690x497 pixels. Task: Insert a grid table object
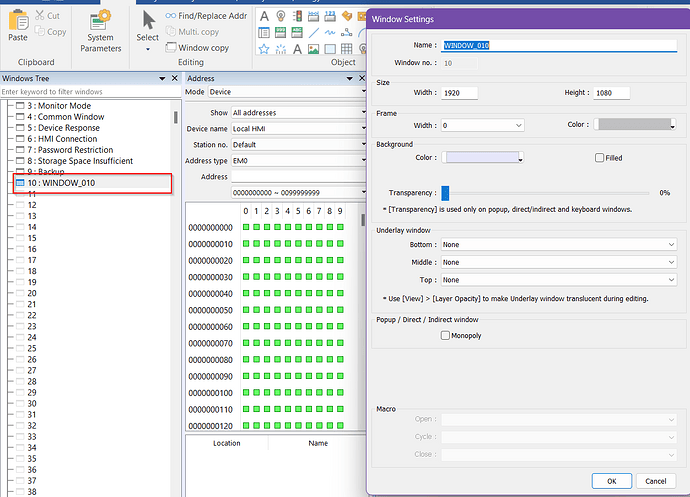347,49
